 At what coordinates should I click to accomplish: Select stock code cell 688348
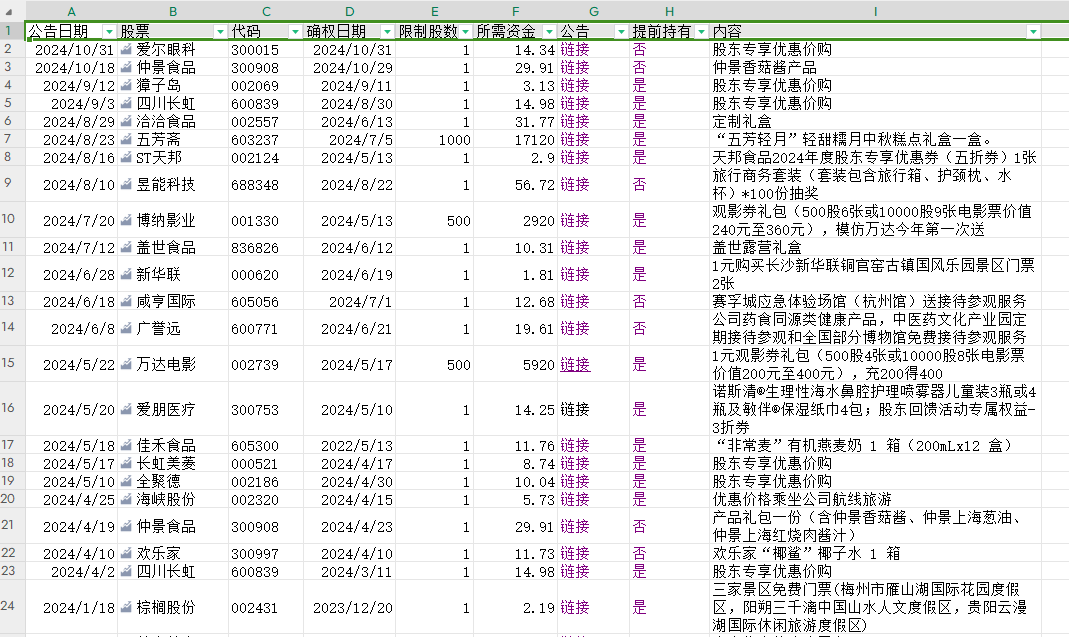[x=266, y=184]
